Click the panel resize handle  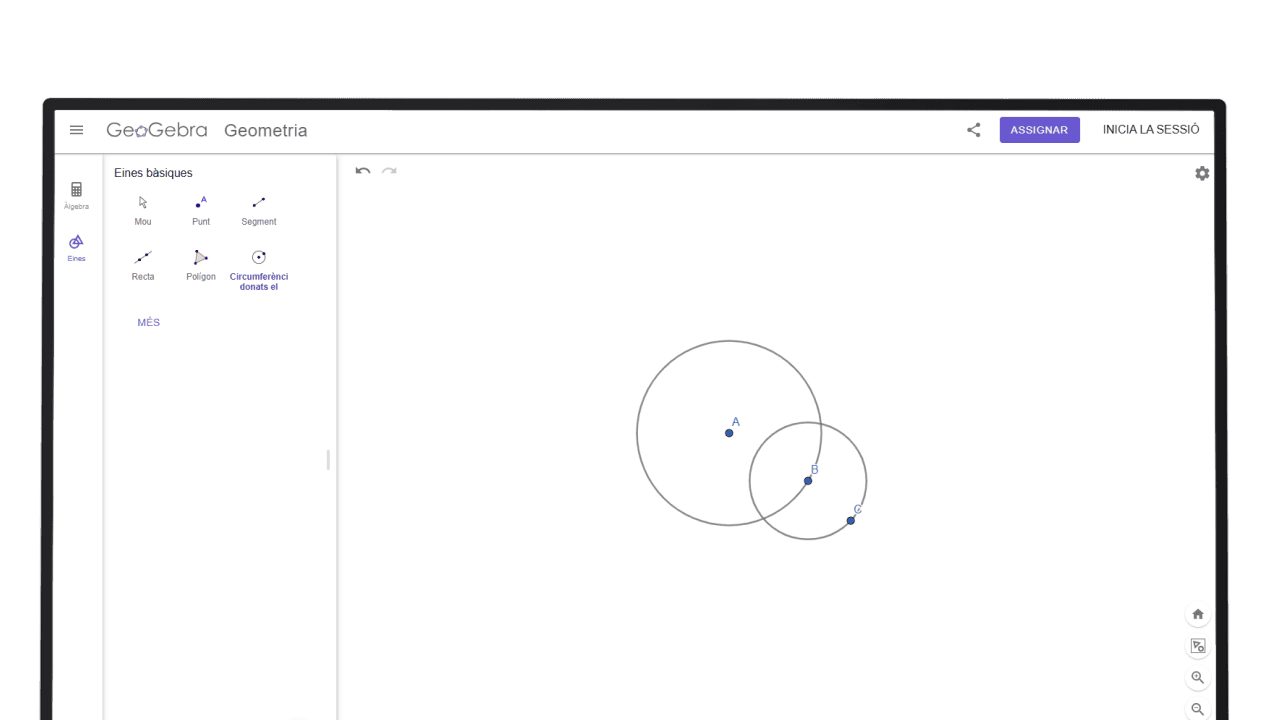328,460
